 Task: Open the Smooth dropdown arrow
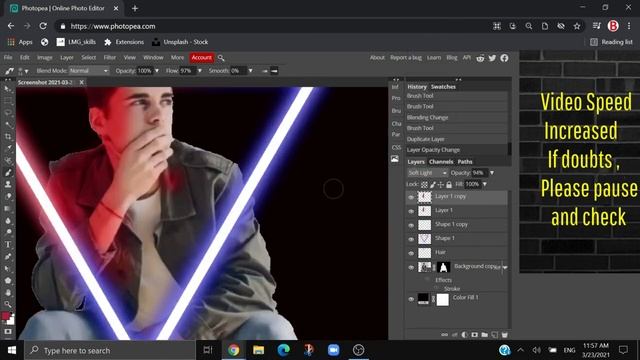250,71
